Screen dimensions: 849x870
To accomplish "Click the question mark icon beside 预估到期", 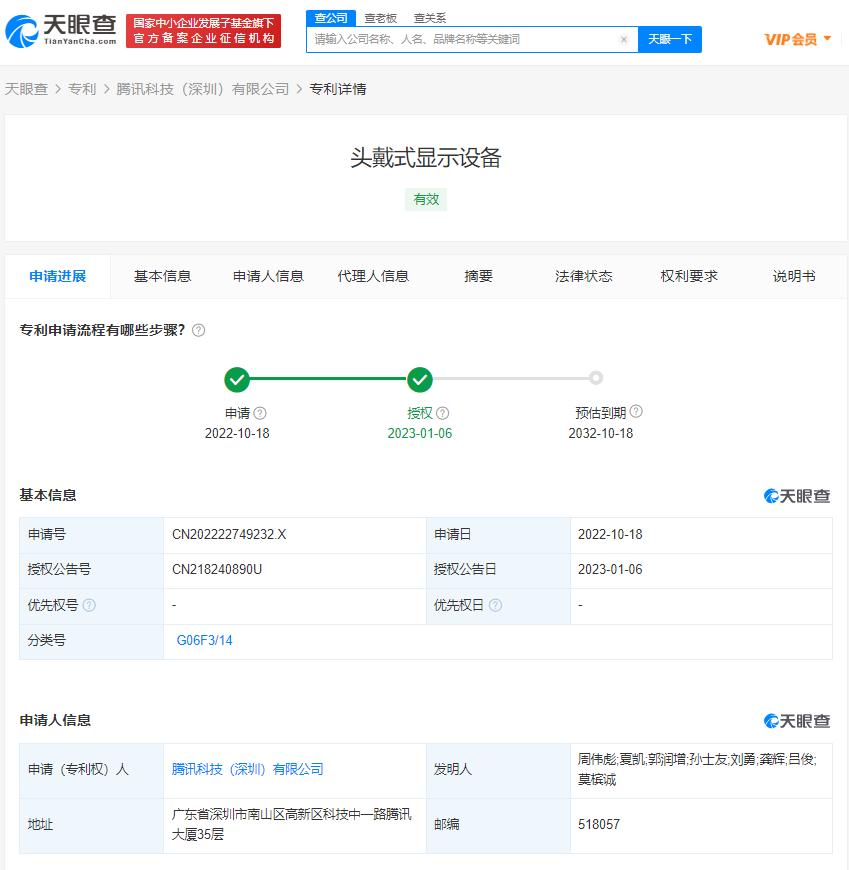I will [x=637, y=411].
